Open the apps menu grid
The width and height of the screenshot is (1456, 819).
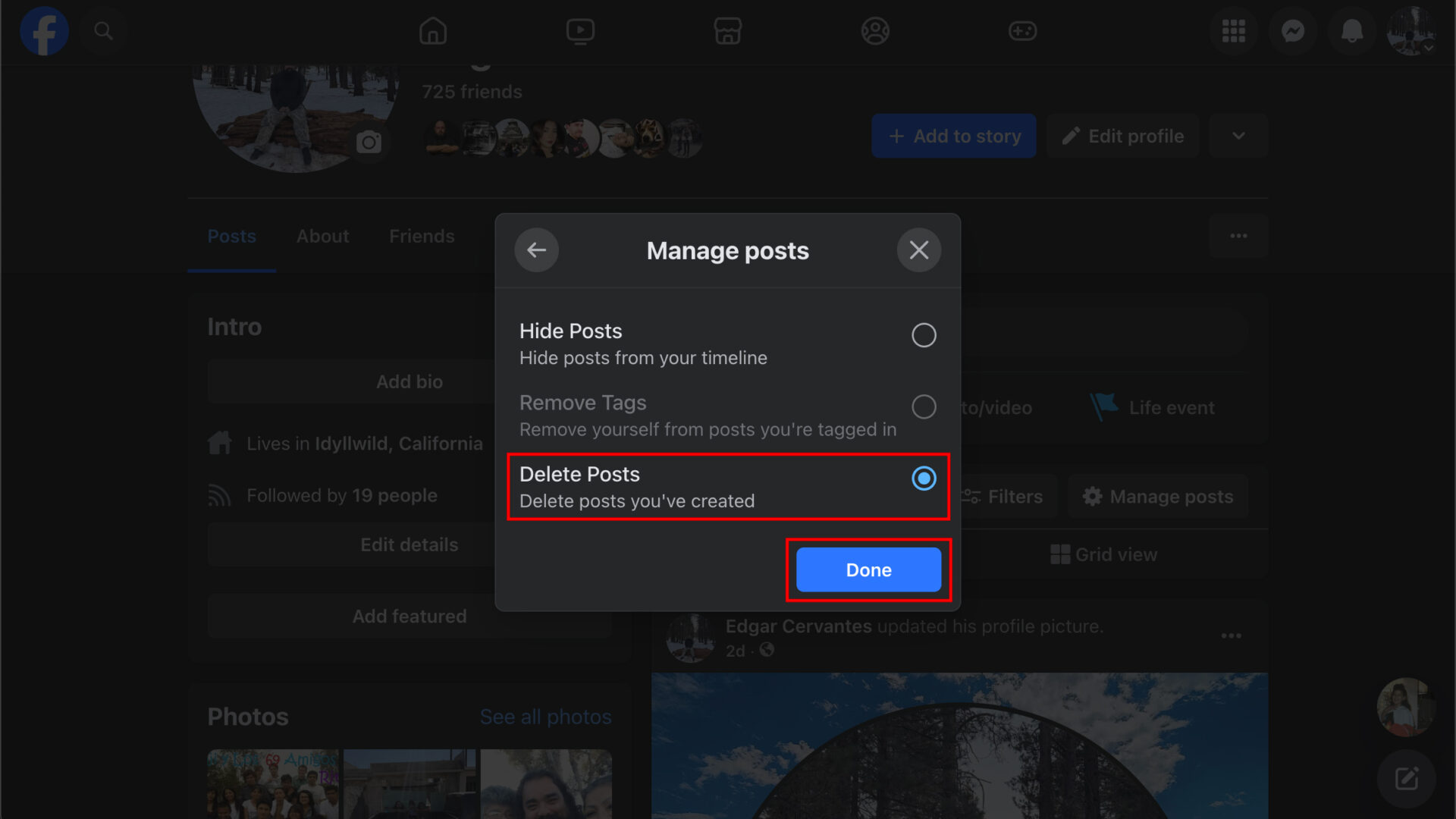[1234, 31]
